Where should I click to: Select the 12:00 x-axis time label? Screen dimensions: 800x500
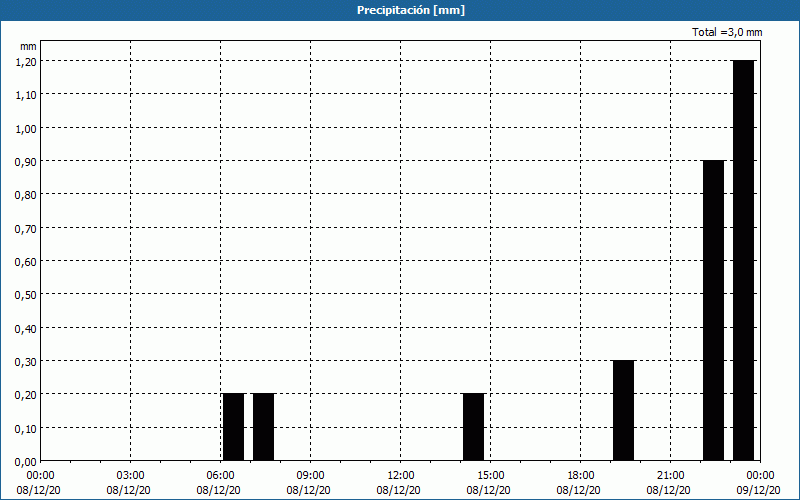401,476
